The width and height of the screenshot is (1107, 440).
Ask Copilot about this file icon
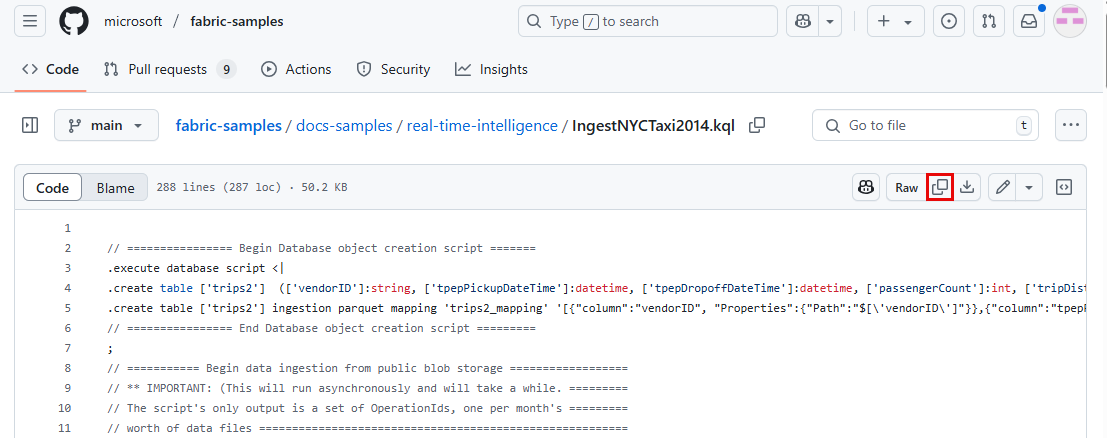pos(865,187)
